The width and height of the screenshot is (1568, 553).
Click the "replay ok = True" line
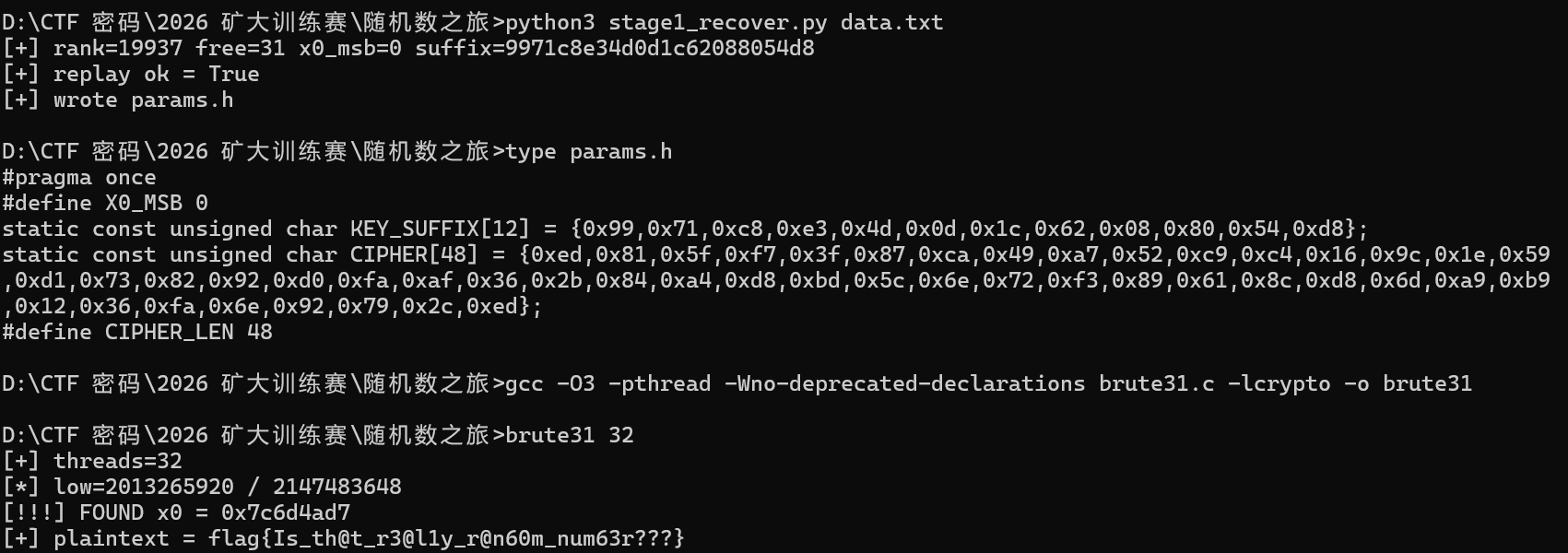pos(156,74)
